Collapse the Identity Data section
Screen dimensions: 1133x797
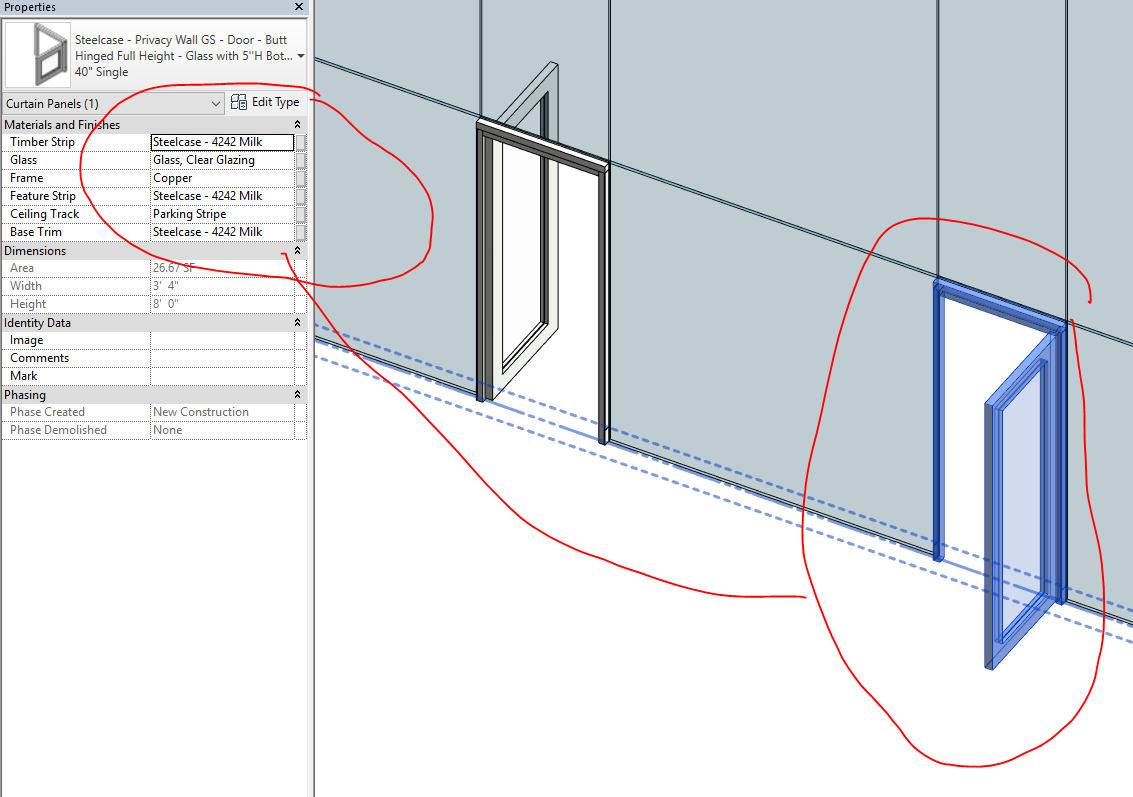tap(297, 322)
